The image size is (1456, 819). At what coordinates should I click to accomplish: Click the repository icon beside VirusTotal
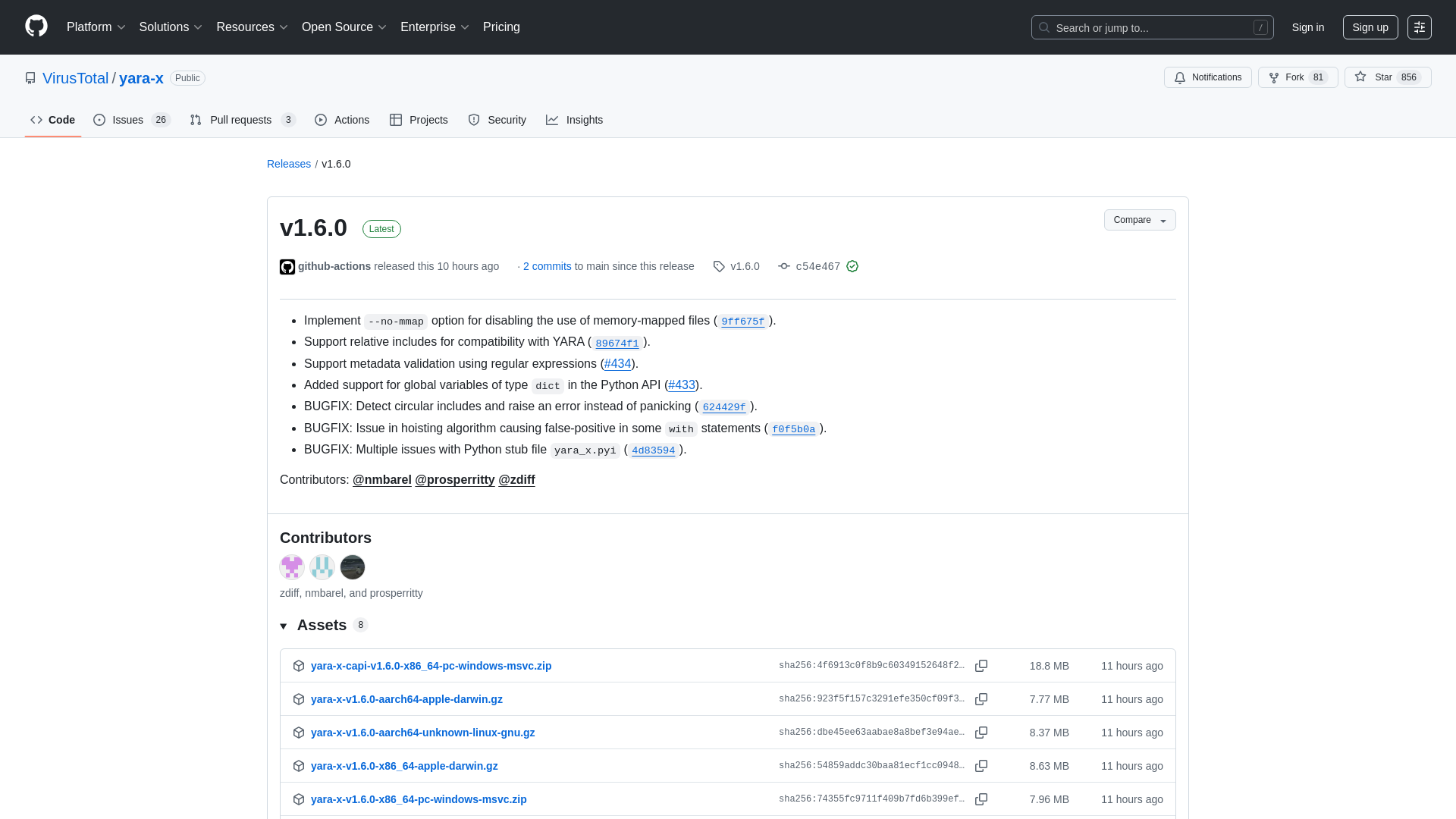[x=30, y=78]
